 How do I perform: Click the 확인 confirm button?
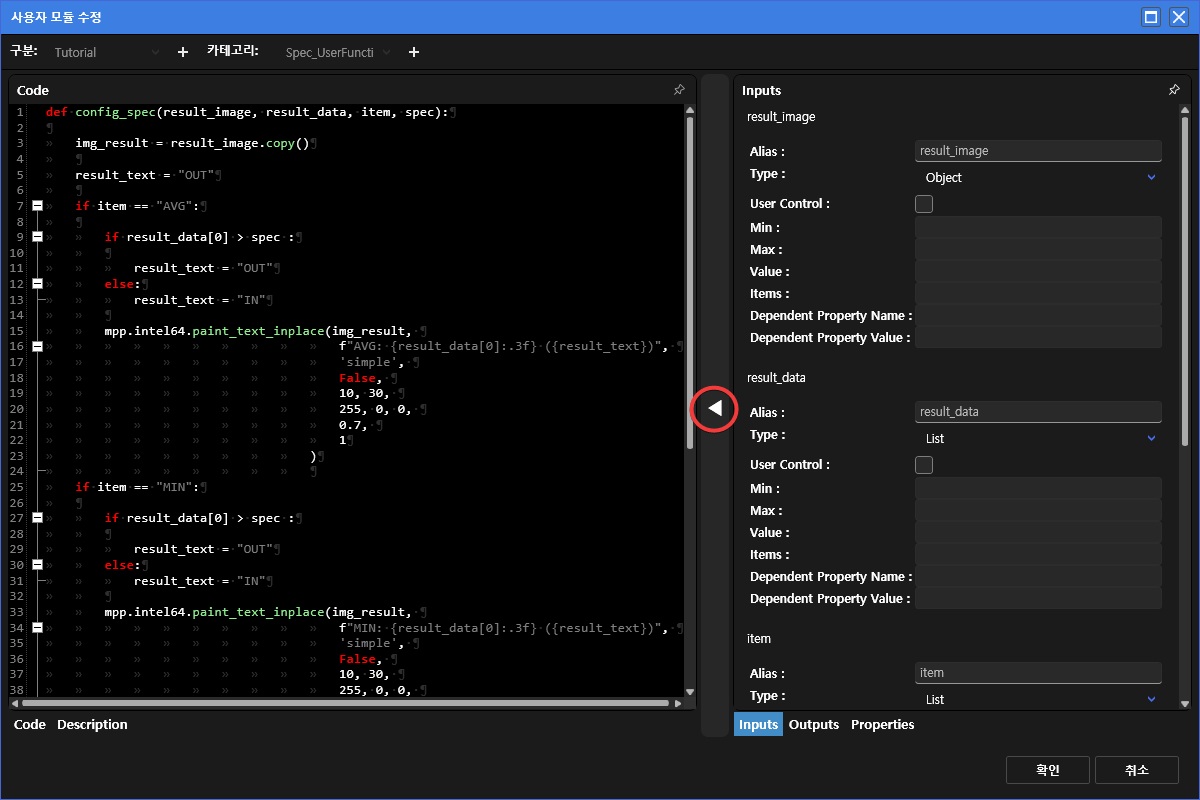tap(1047, 770)
